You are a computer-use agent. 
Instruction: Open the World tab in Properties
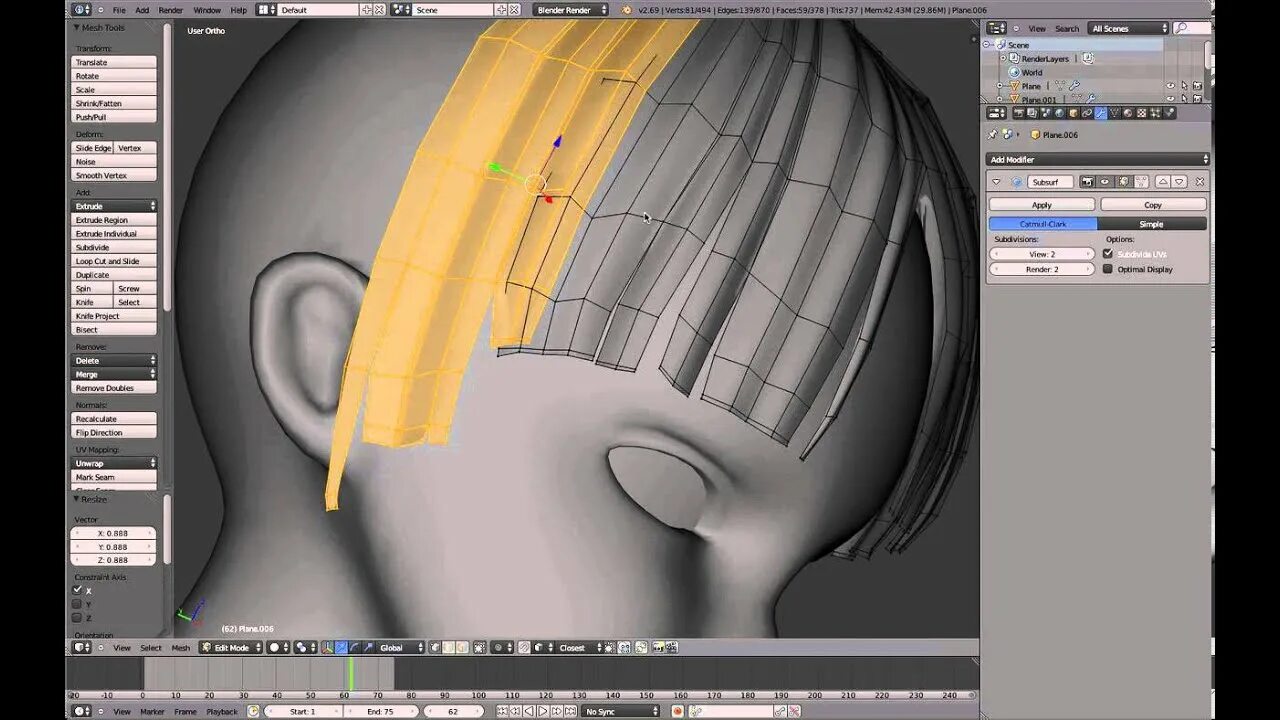pos(1059,113)
